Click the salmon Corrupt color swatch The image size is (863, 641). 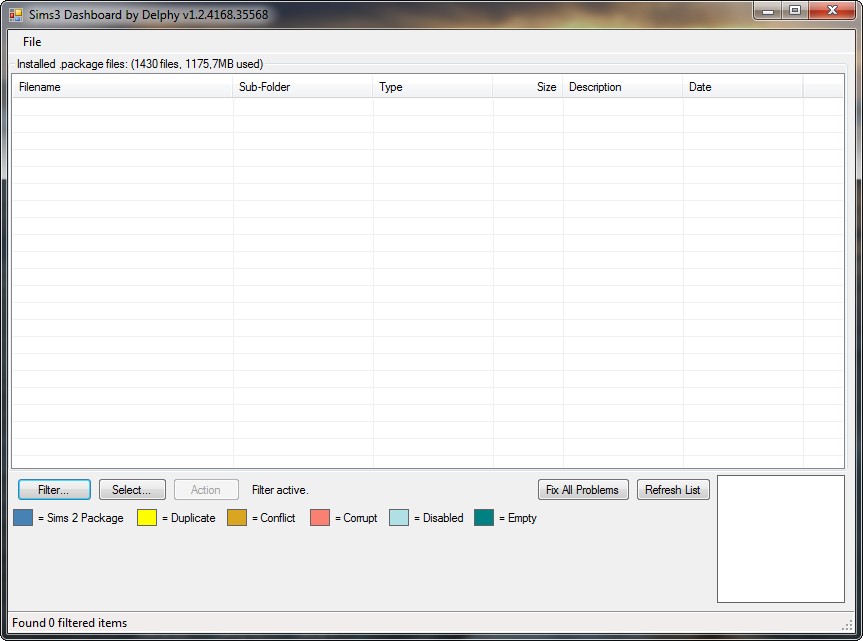click(x=320, y=518)
